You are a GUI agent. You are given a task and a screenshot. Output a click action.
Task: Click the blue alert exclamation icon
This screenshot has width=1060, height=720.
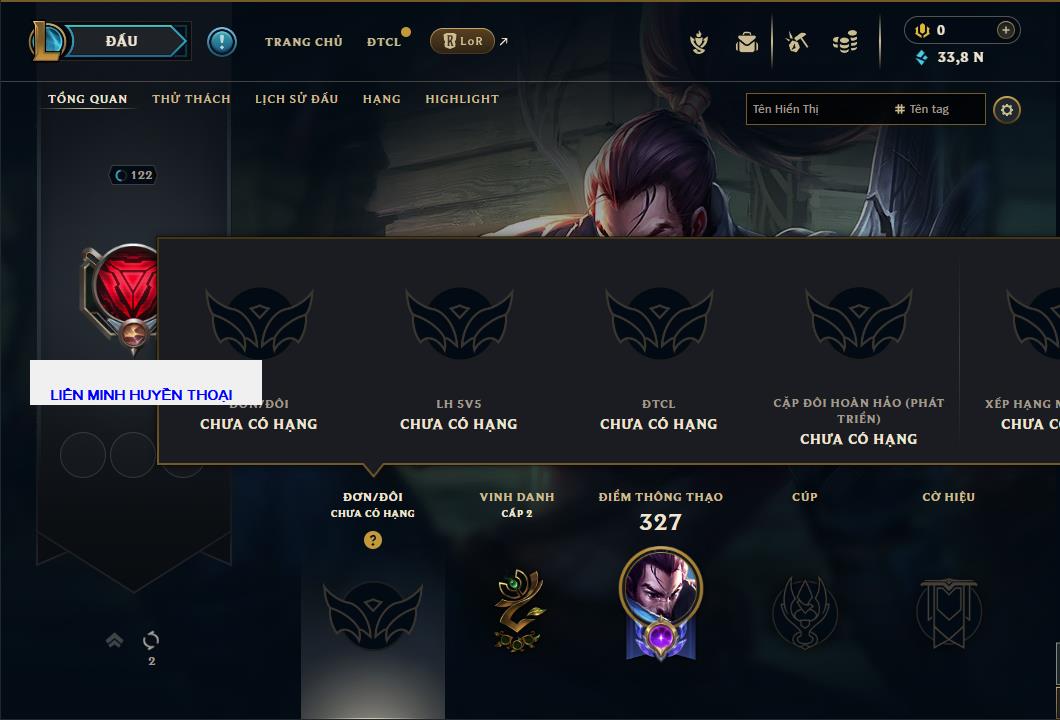coord(222,42)
